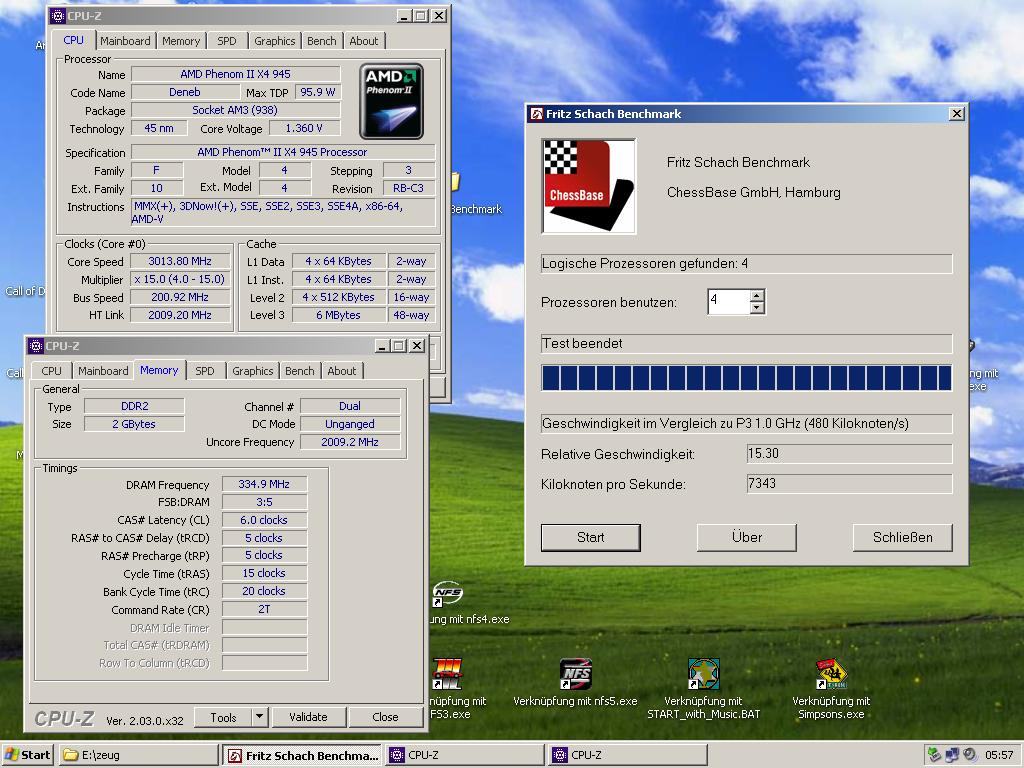Click the Code Name value Deneb
The height and width of the screenshot is (768, 1024).
point(185,92)
